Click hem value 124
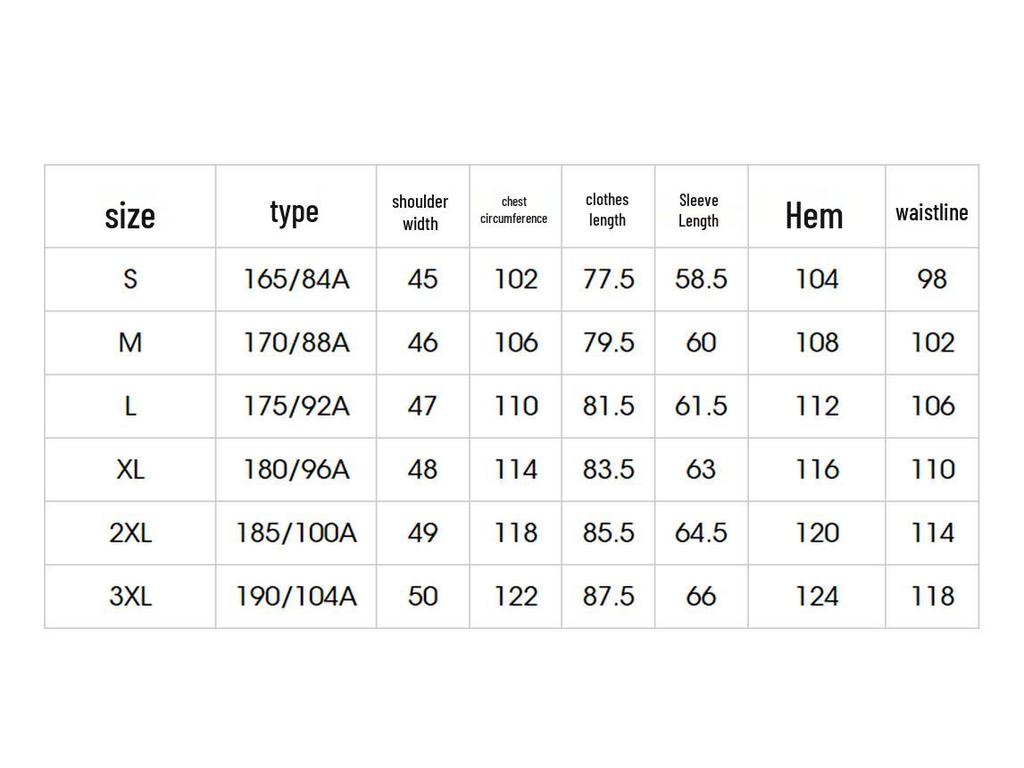 click(x=817, y=597)
